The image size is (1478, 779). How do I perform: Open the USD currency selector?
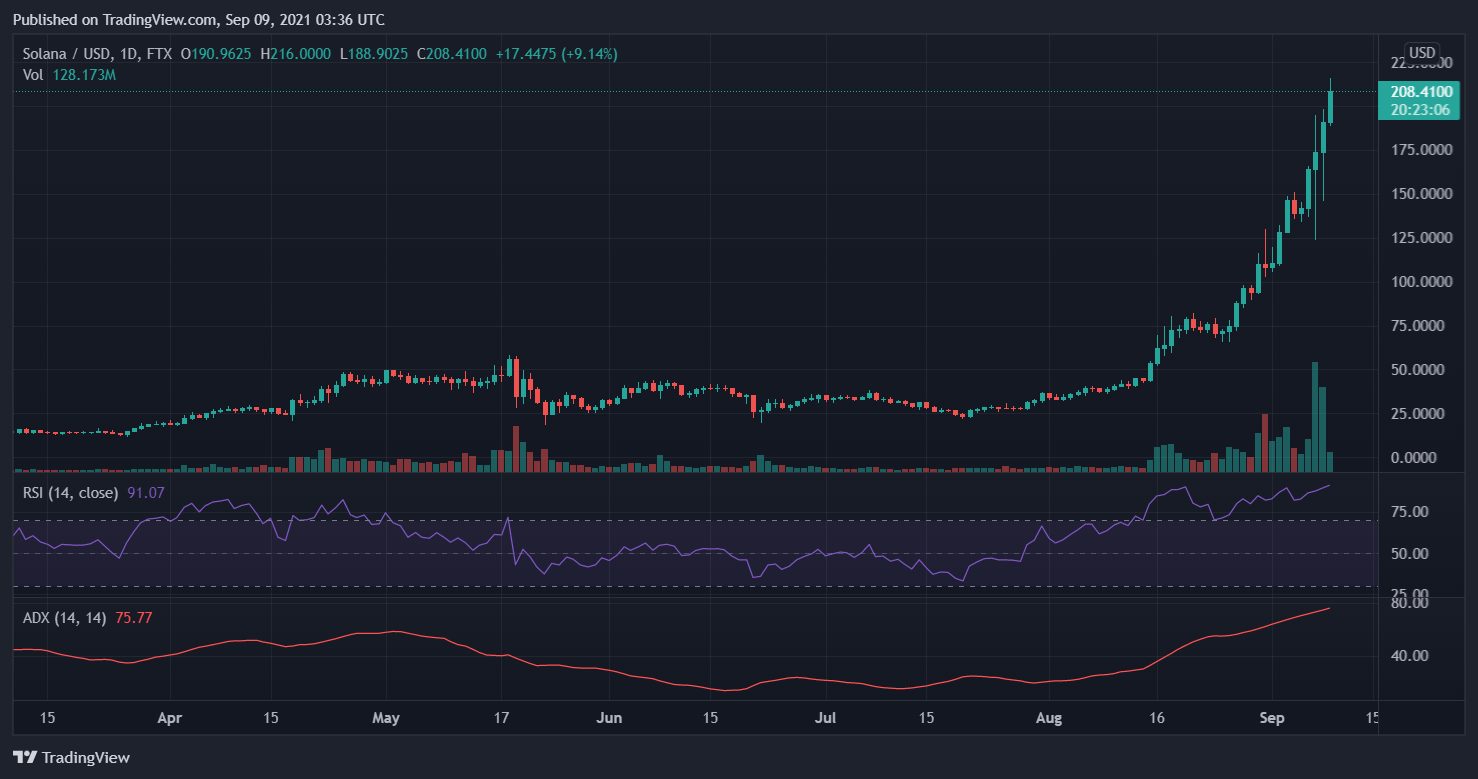pos(1422,53)
